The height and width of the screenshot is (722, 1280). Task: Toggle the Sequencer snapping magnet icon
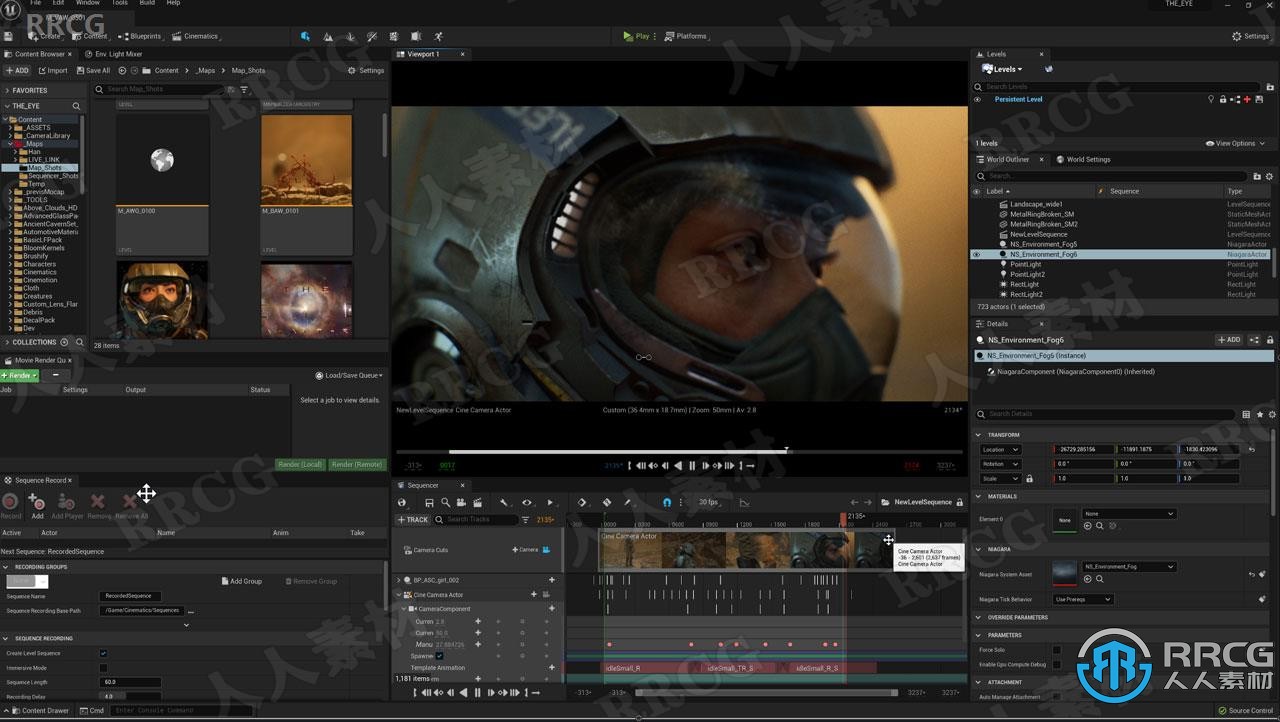pyautogui.click(x=666, y=502)
